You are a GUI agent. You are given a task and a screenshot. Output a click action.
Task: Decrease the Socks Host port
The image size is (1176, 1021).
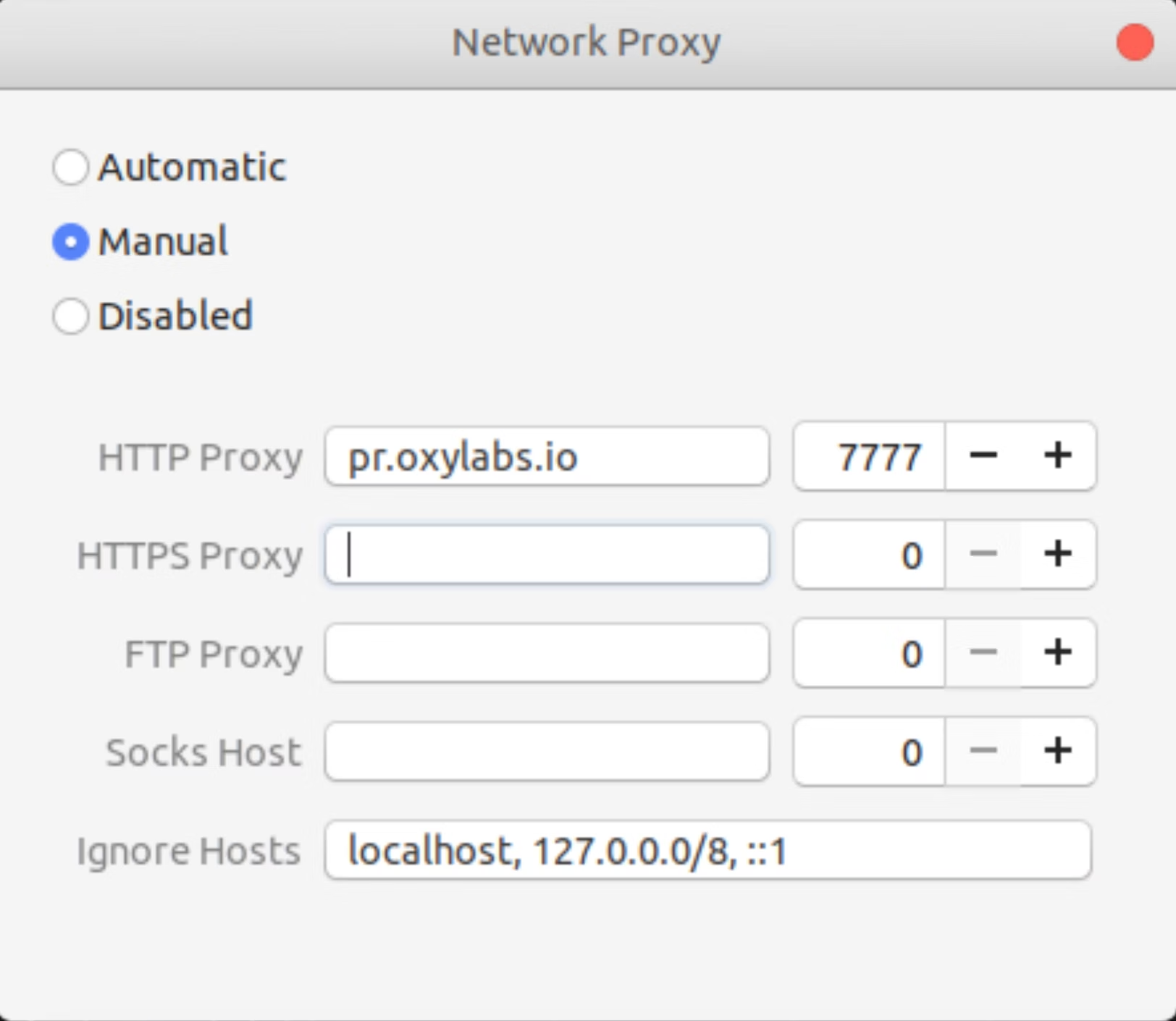pos(984,752)
